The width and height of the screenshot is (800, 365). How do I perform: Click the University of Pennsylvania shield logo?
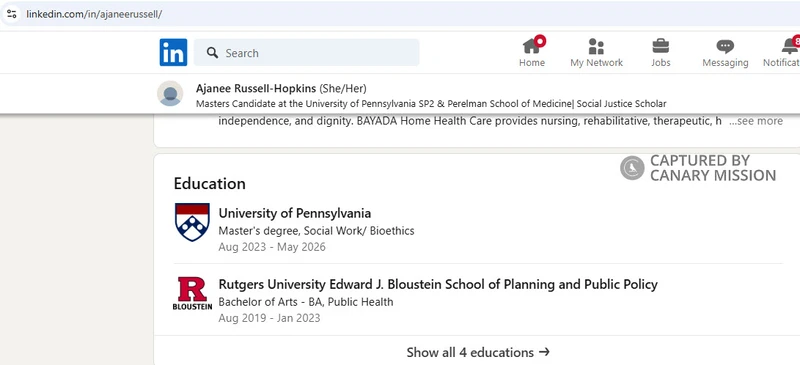coord(192,222)
